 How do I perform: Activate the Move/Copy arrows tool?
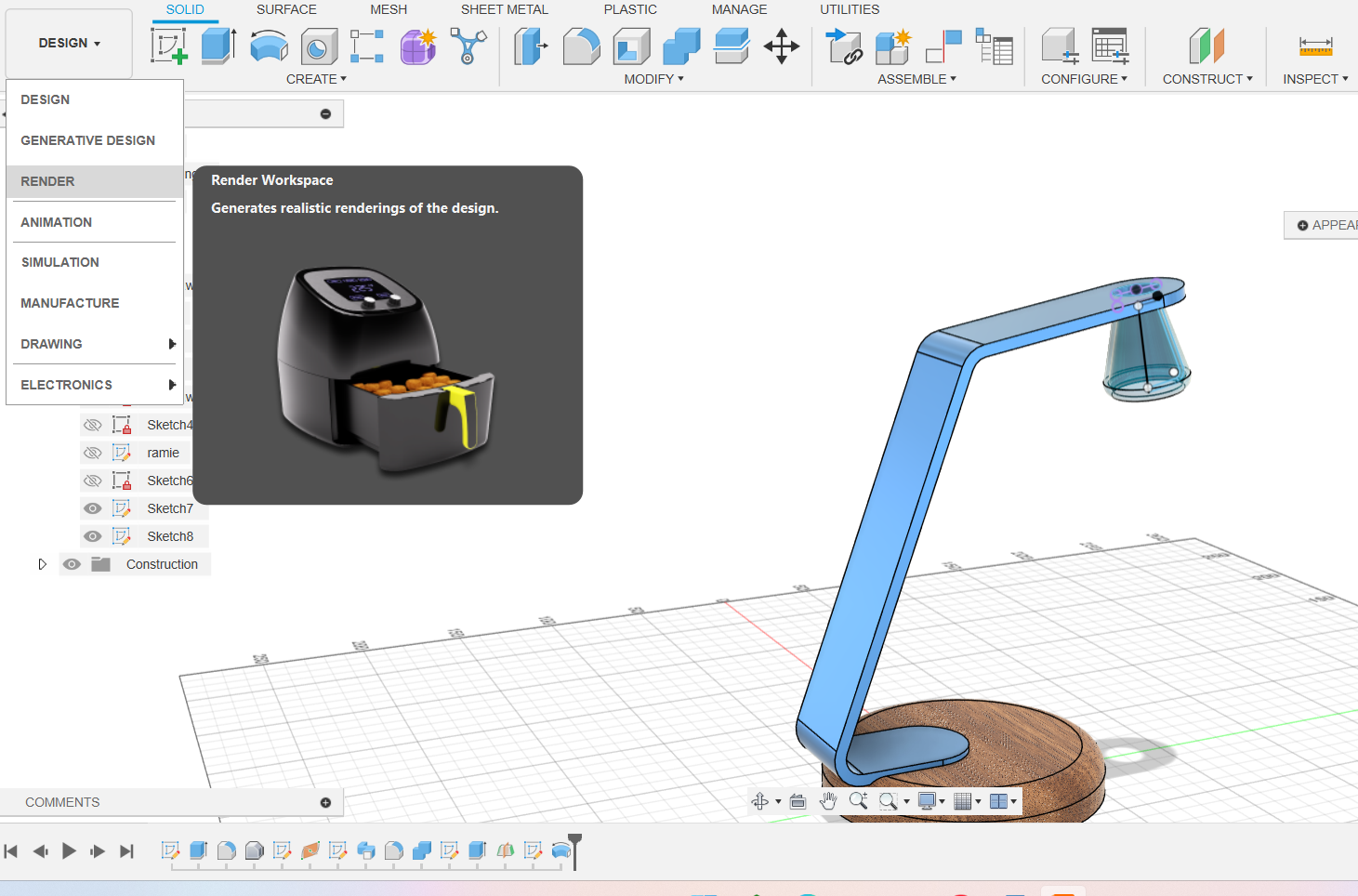pos(781,46)
